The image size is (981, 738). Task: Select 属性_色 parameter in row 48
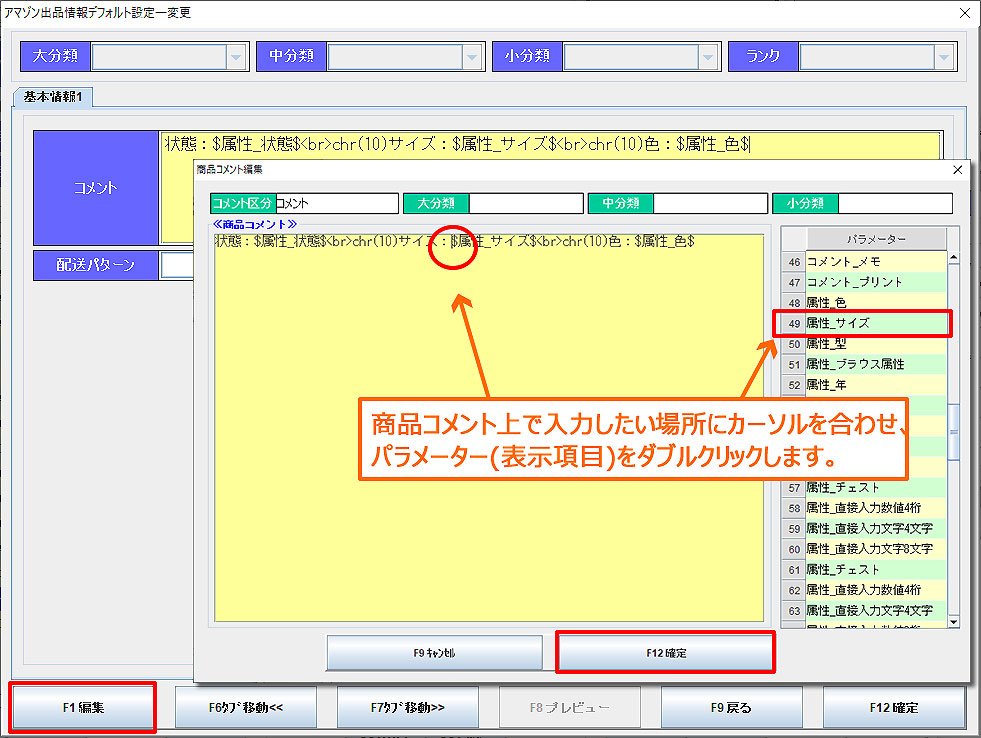(875, 302)
